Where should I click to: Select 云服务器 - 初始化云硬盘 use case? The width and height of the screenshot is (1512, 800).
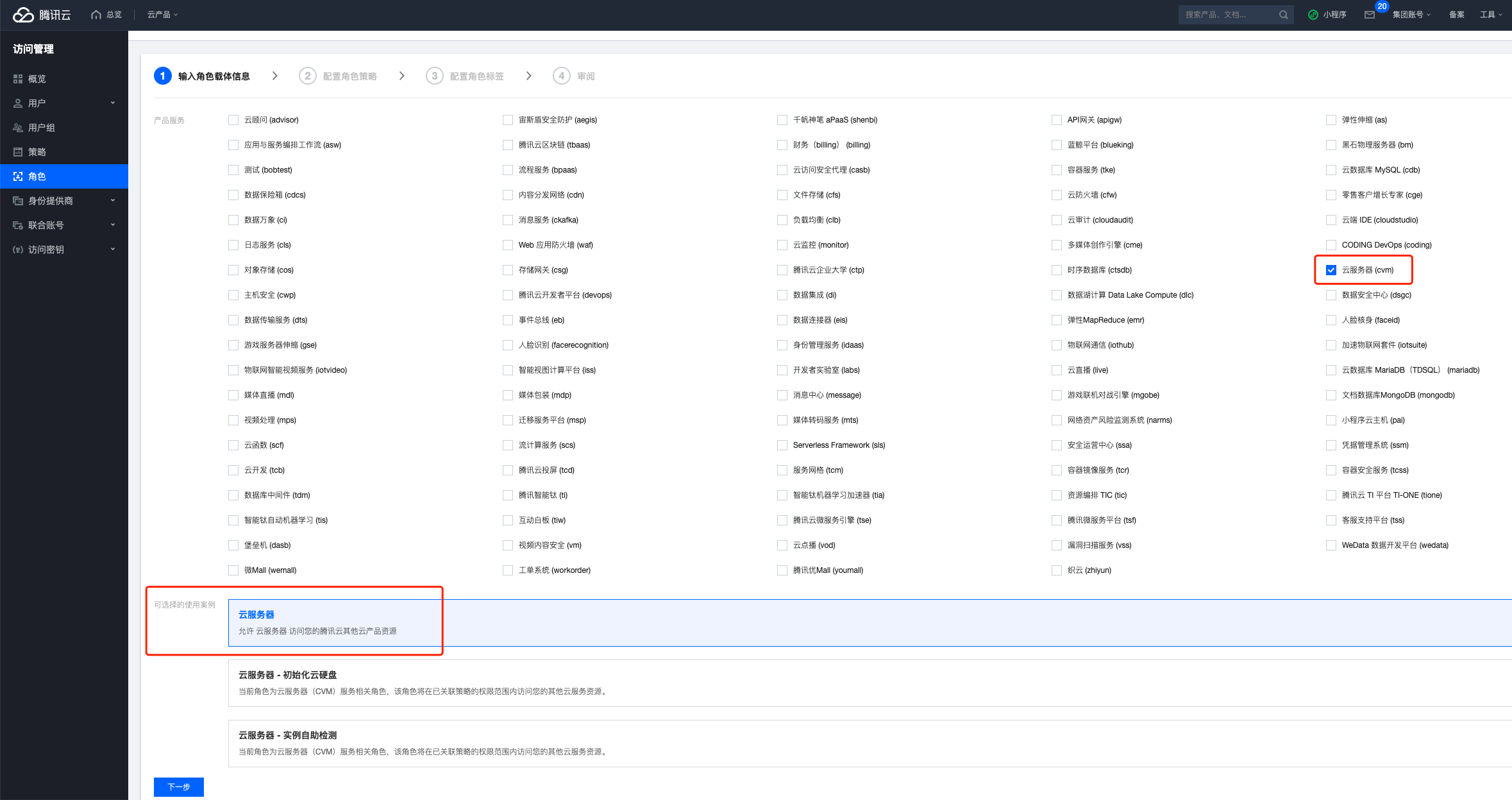870,683
